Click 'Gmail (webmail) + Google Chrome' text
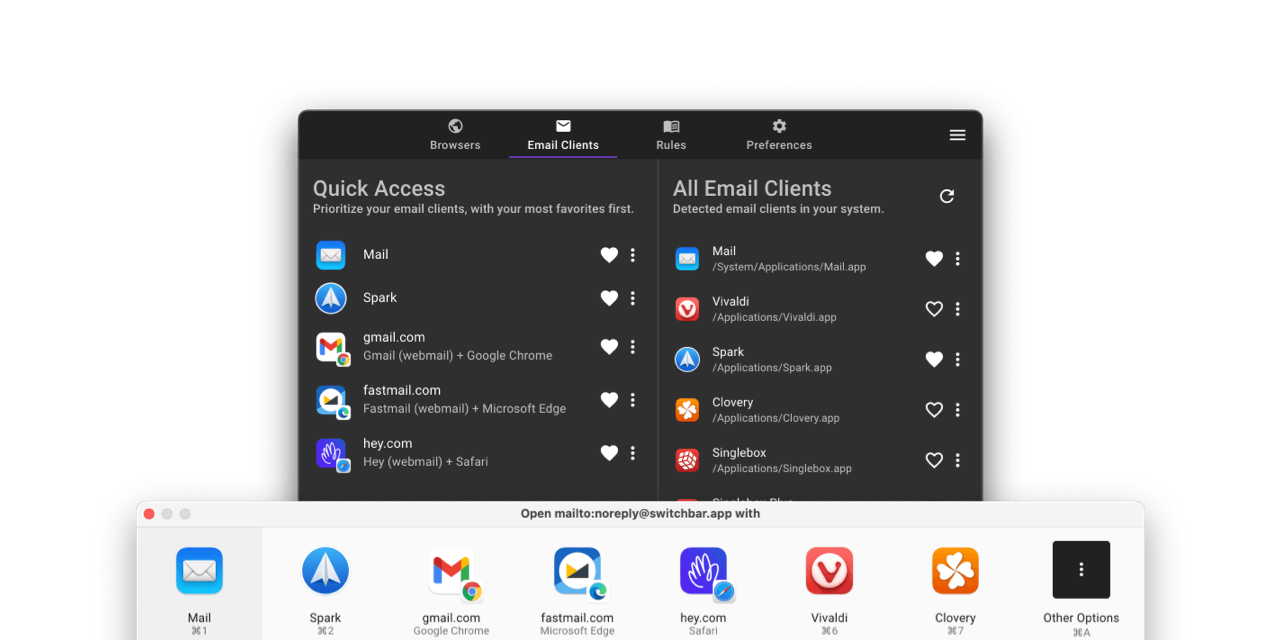 [457, 356]
